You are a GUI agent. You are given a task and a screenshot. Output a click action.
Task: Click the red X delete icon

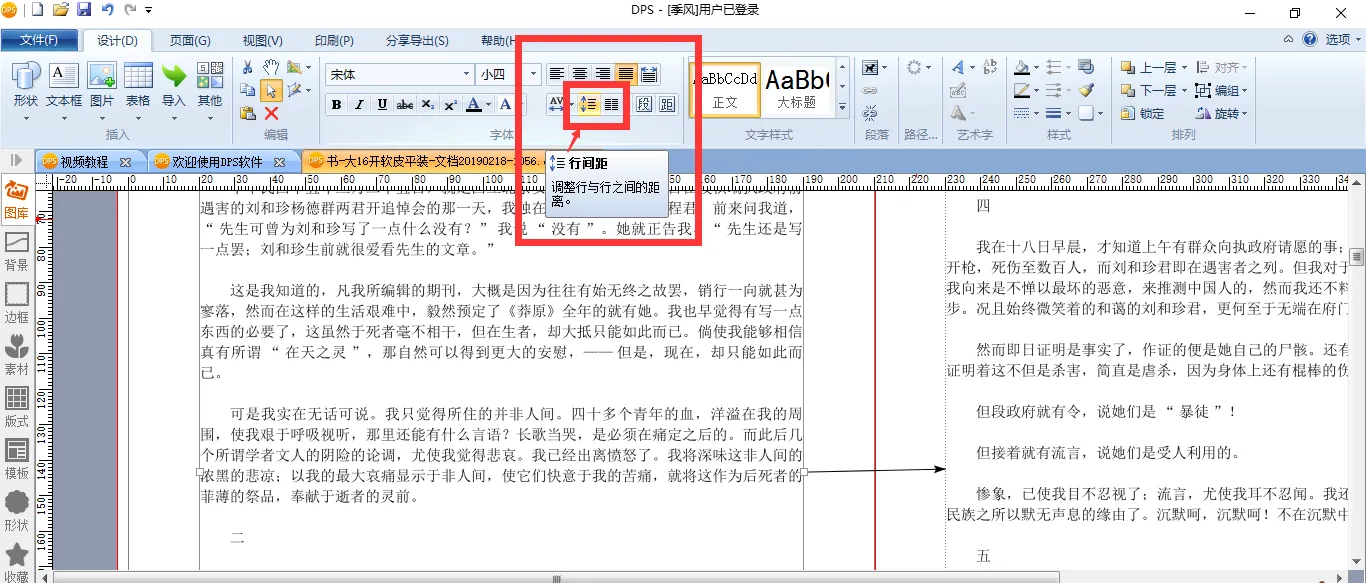(271, 113)
